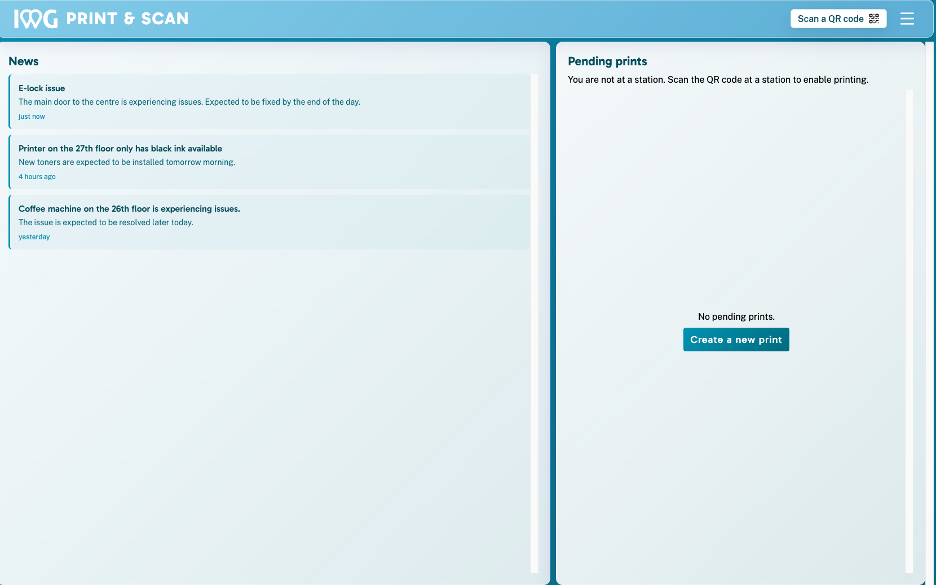Open the hamburger menu in the header
The width and height of the screenshot is (936, 586).
click(907, 19)
